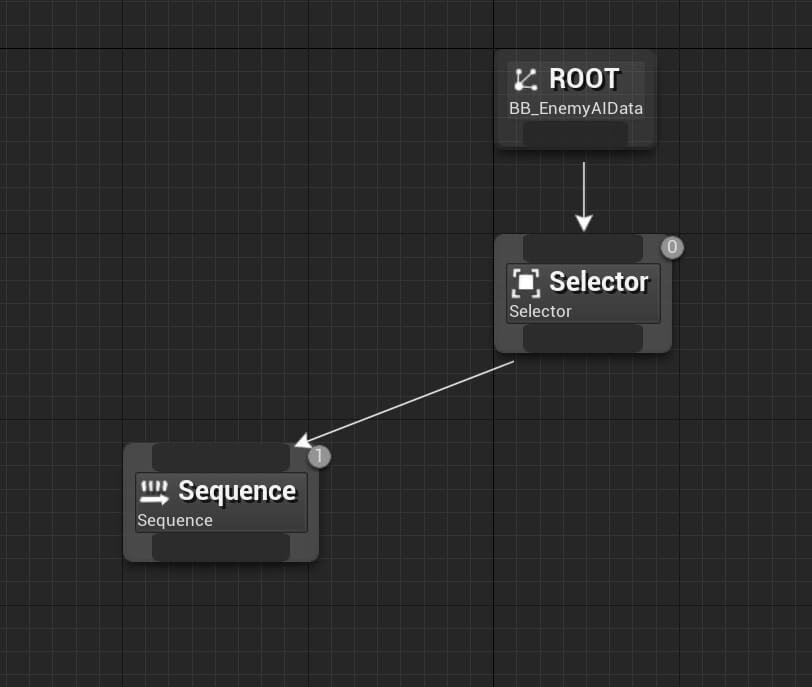Click the Selector node's bottom output pin
The image size is (812, 687).
pos(583,338)
